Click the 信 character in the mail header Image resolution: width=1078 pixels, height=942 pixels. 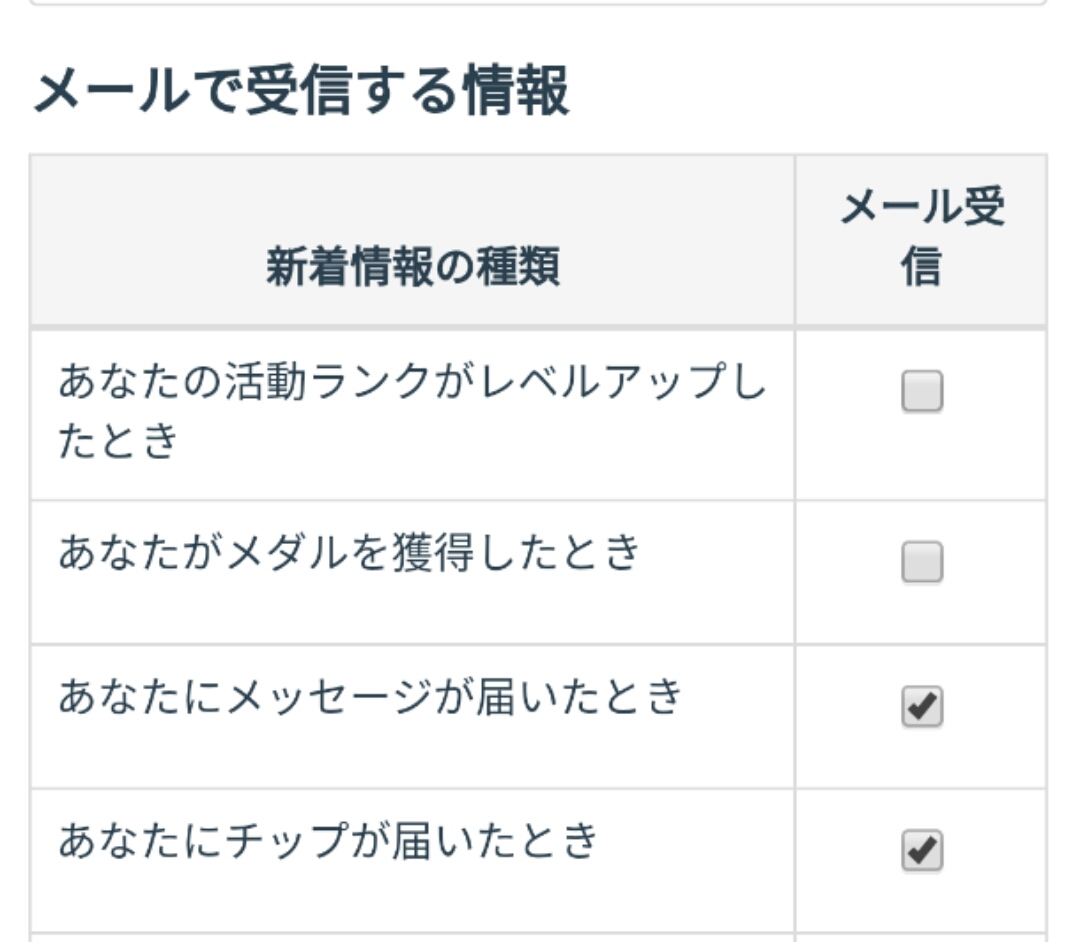click(x=921, y=268)
